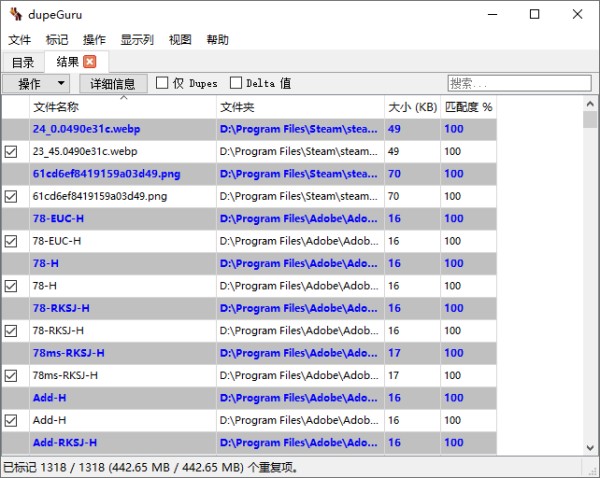
Task: Open the 标记 menu
Action: (x=57, y=39)
